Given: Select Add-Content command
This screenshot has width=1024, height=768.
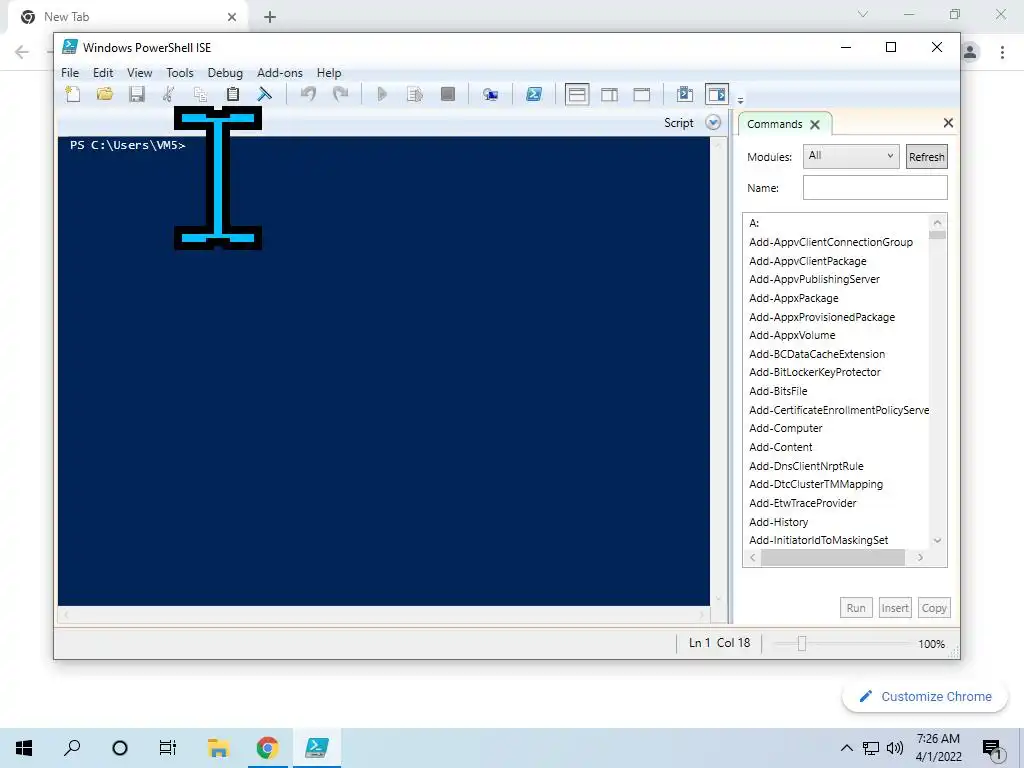Looking at the screenshot, I should (781, 447).
